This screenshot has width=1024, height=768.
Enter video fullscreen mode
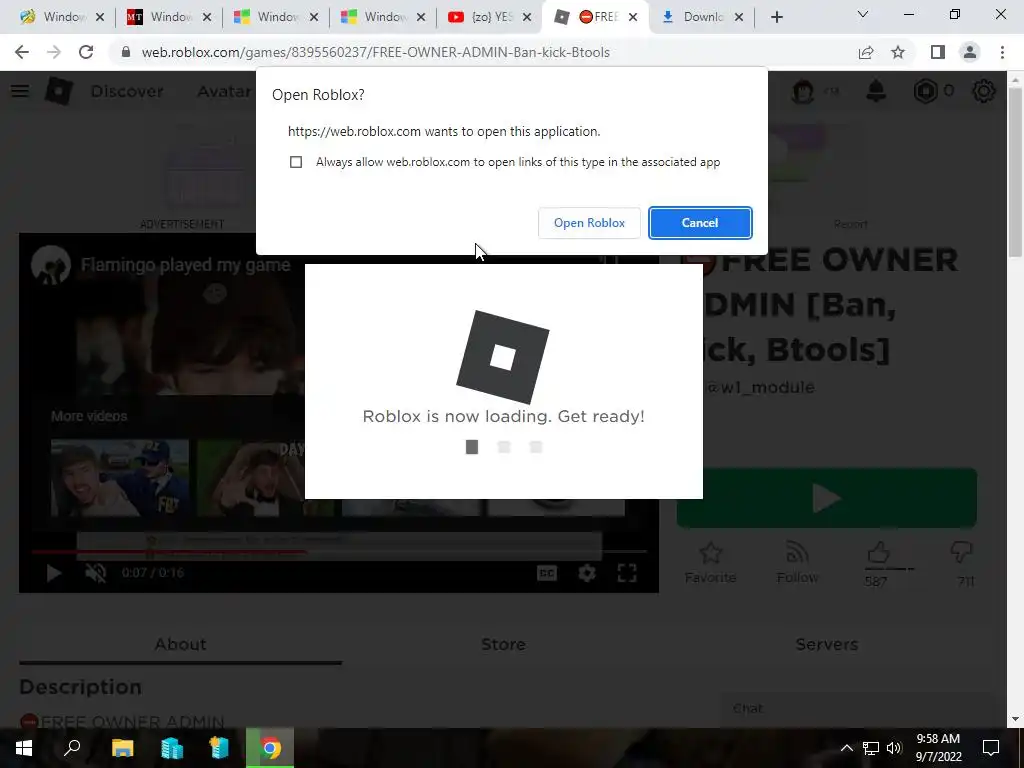click(x=627, y=573)
